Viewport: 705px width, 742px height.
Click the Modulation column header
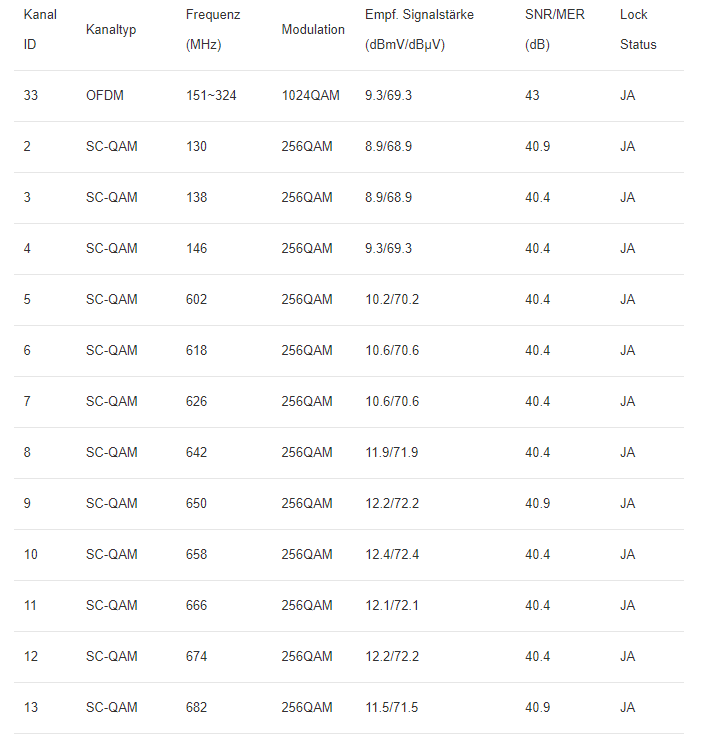tap(313, 29)
